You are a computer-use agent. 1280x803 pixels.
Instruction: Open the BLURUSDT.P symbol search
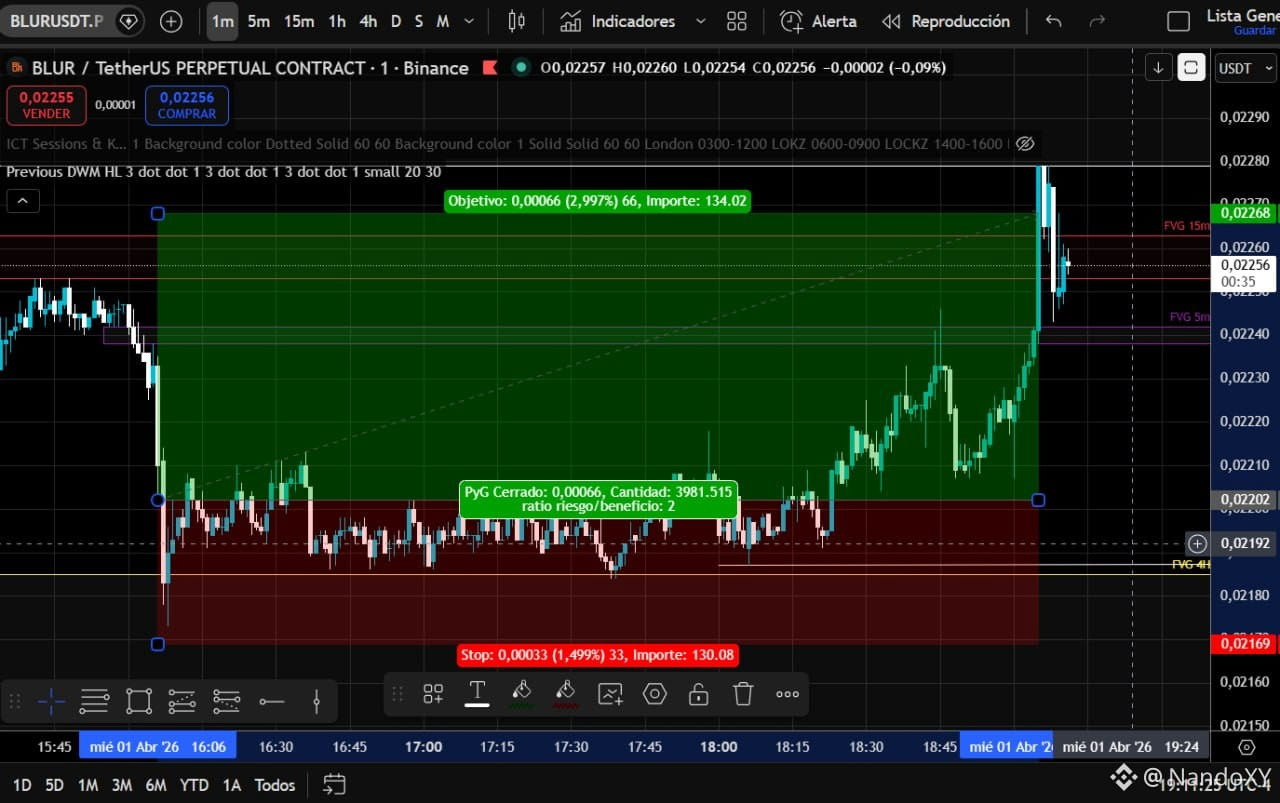57,21
